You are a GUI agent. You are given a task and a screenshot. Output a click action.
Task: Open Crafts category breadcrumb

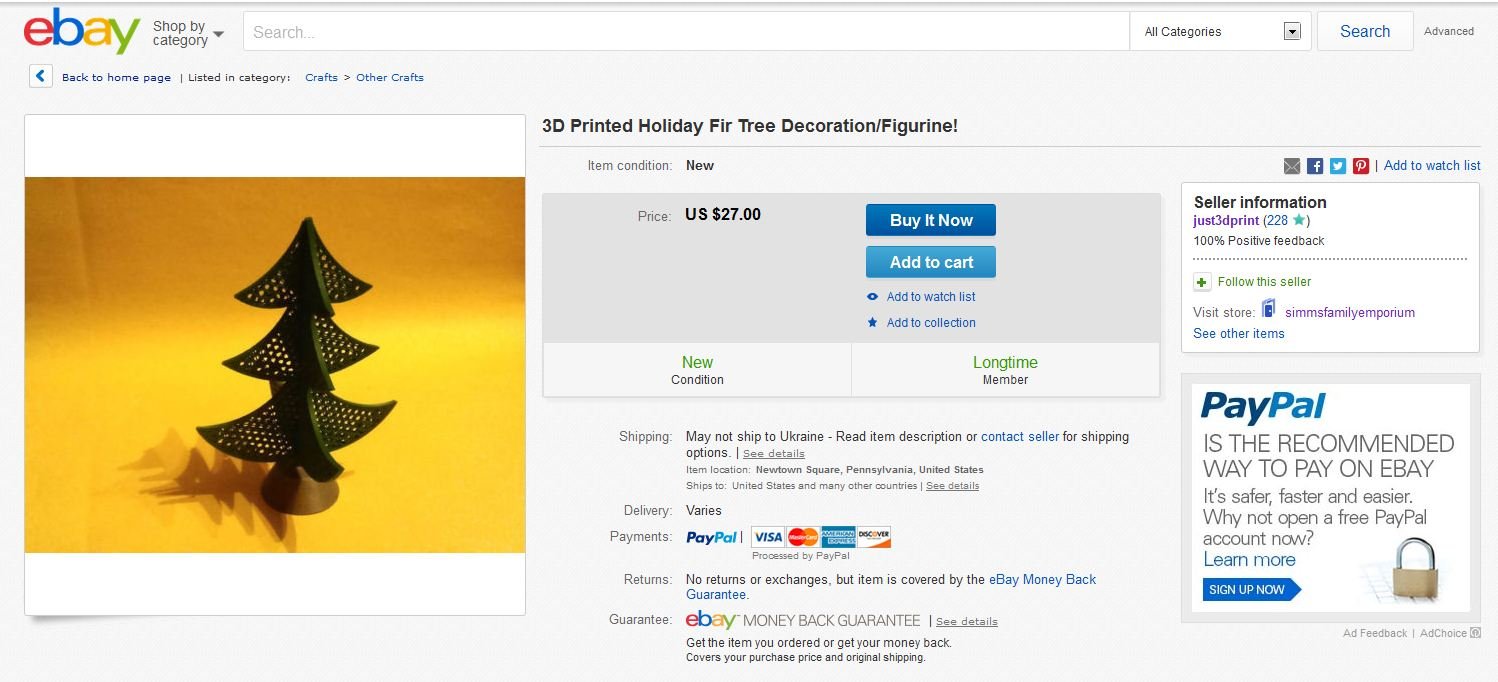coord(321,77)
